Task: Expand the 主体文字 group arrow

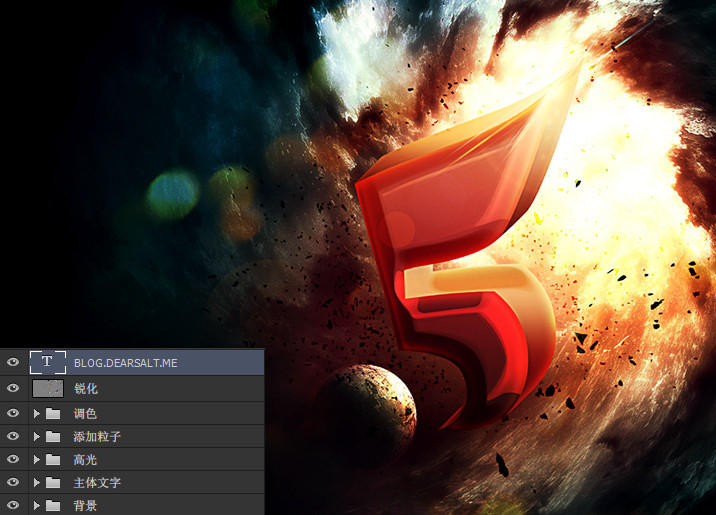Action: [x=37, y=483]
